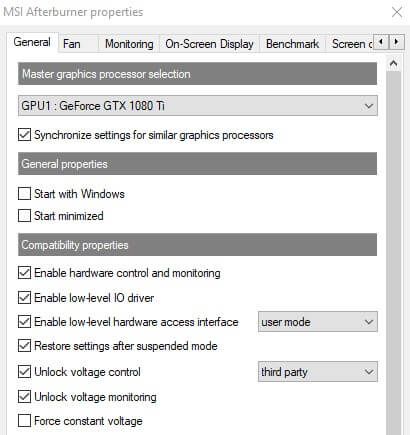Open the master GPU selection dropdown

[198, 106]
